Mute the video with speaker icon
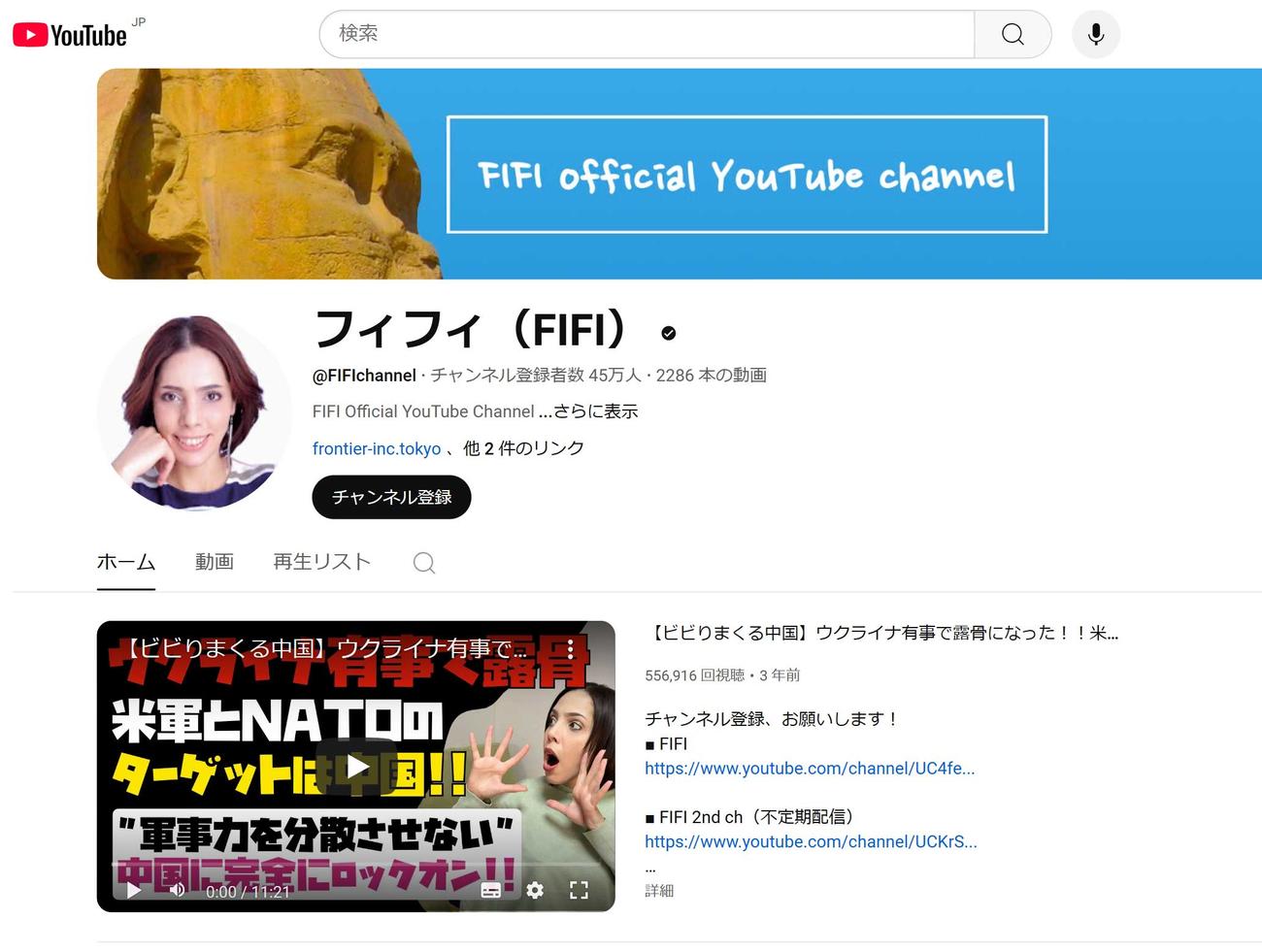 pyautogui.click(x=177, y=890)
